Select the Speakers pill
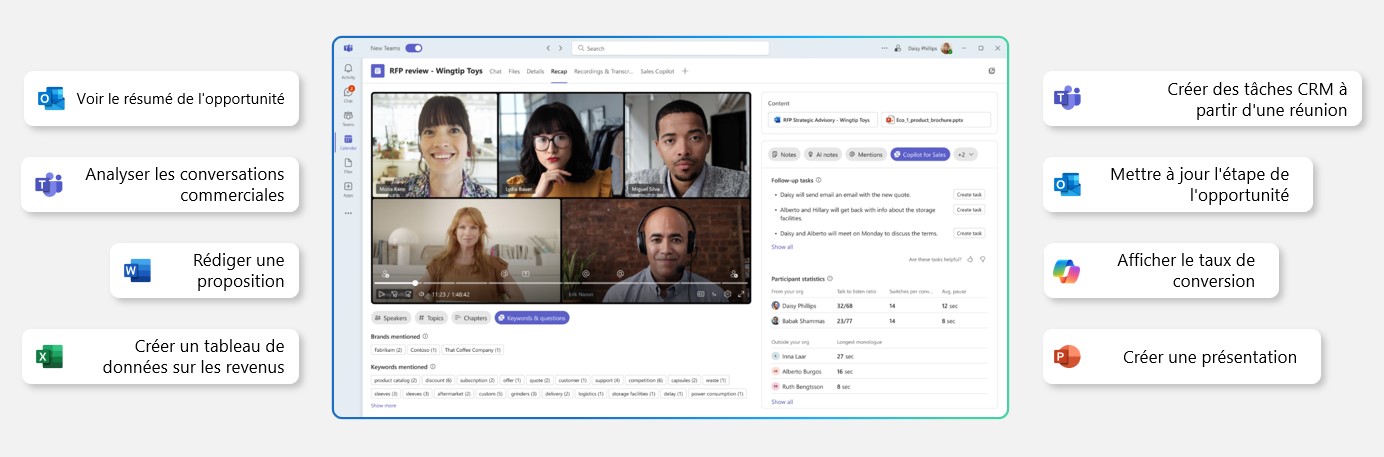 pyautogui.click(x=391, y=318)
